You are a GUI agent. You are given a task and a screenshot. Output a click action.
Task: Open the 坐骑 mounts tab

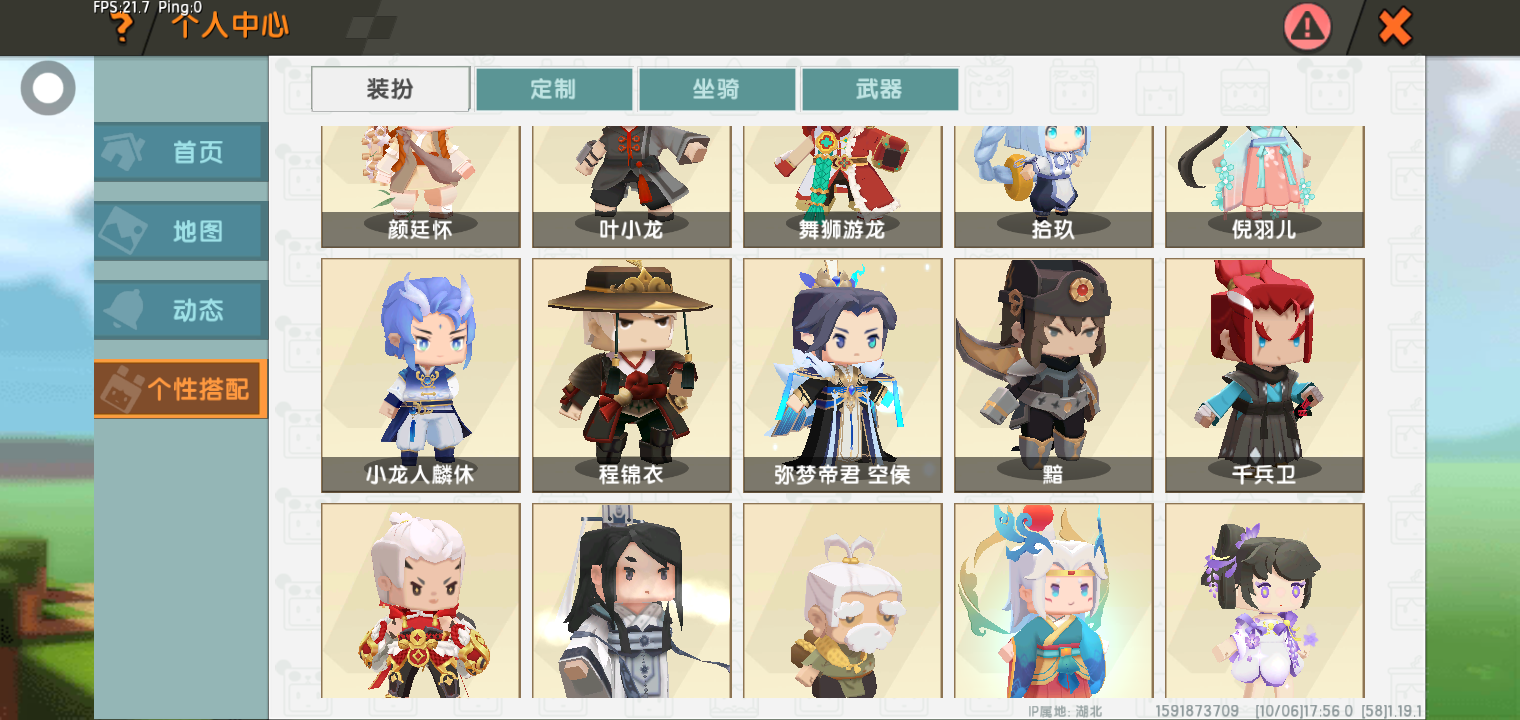pyautogui.click(x=717, y=89)
